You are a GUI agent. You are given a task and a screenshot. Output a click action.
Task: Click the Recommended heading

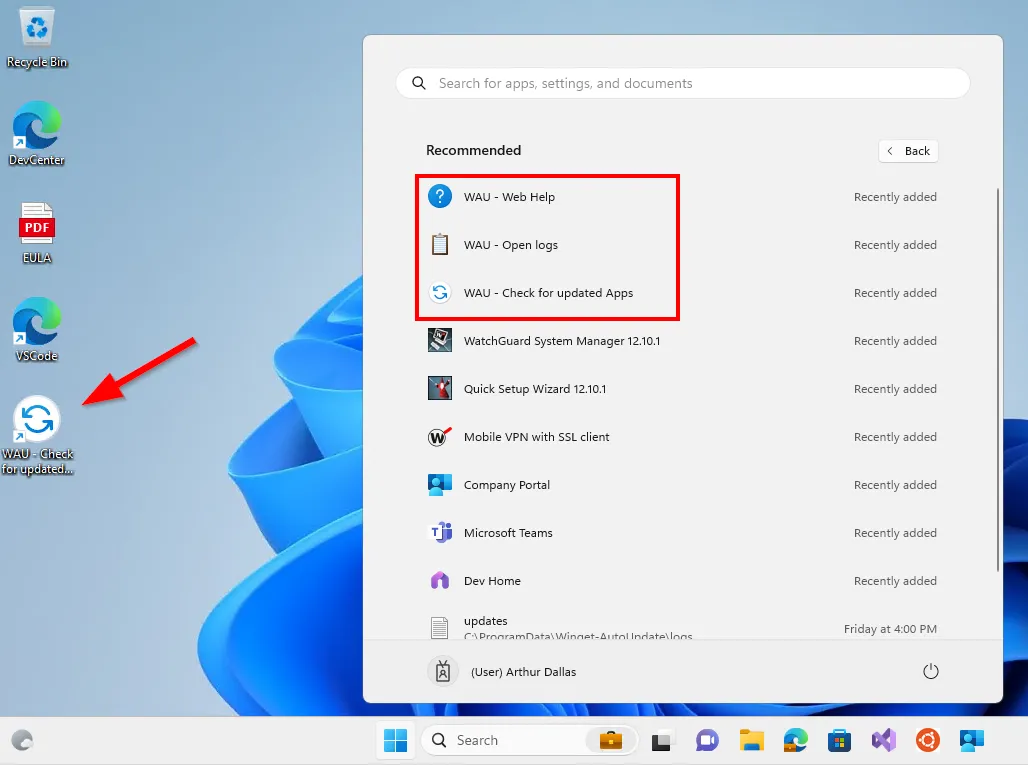click(x=473, y=150)
